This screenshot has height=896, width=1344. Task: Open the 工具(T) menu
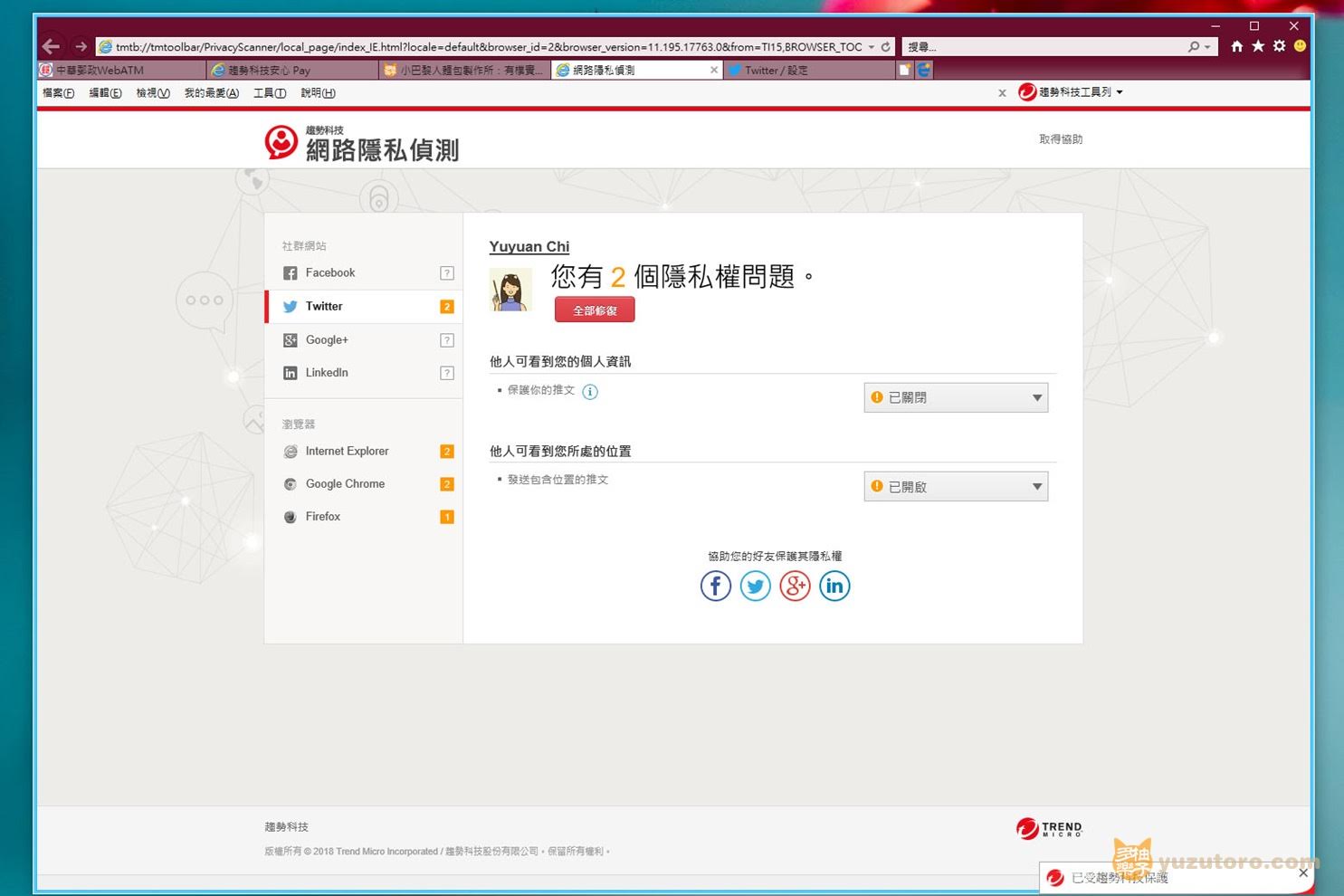(x=270, y=93)
